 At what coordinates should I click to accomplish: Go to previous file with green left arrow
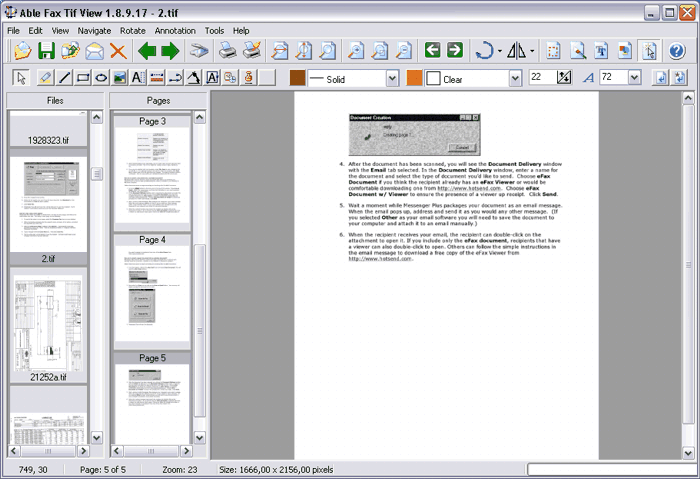[x=147, y=51]
